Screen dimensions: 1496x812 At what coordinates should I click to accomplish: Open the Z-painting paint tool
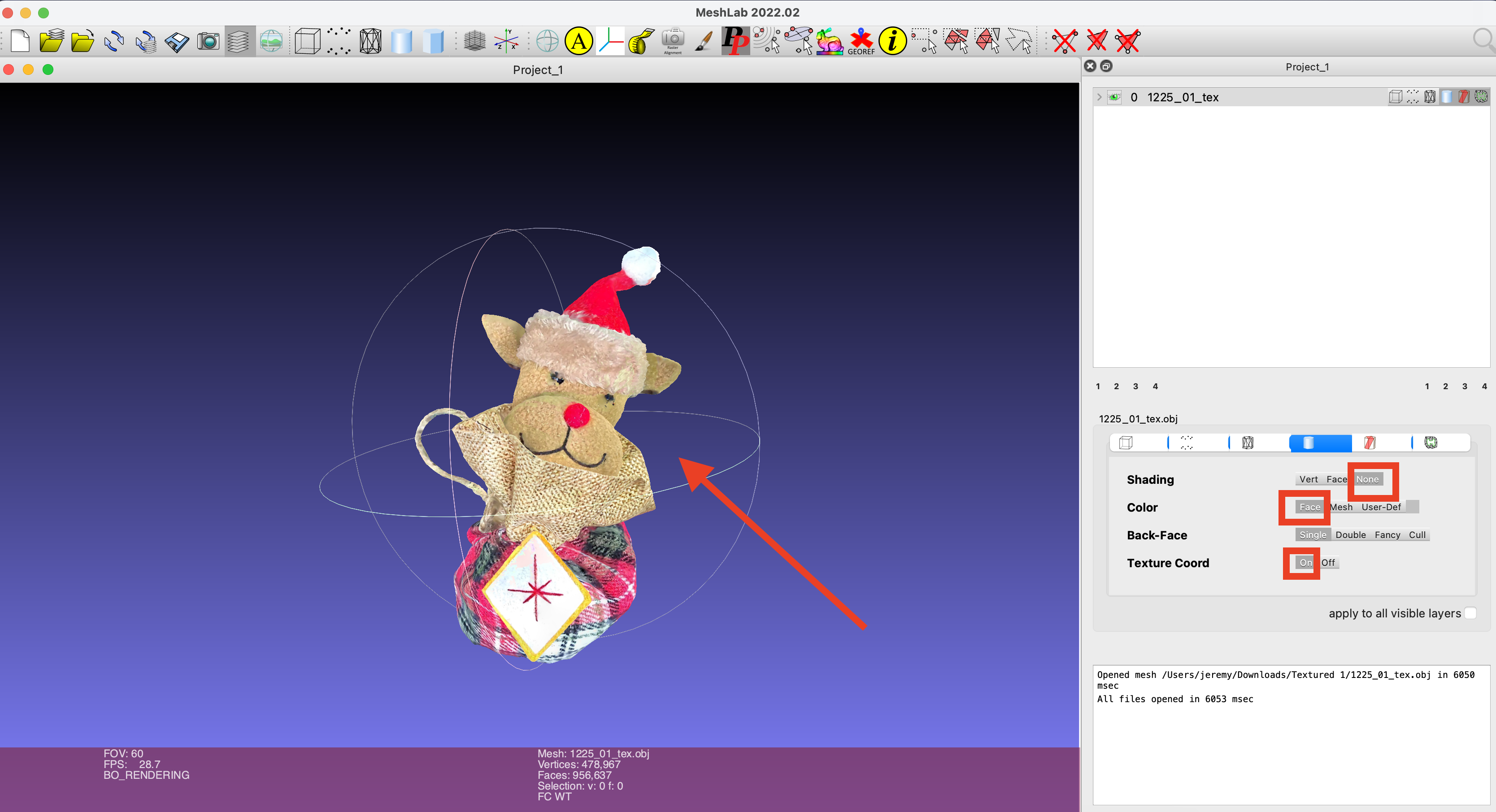703,41
